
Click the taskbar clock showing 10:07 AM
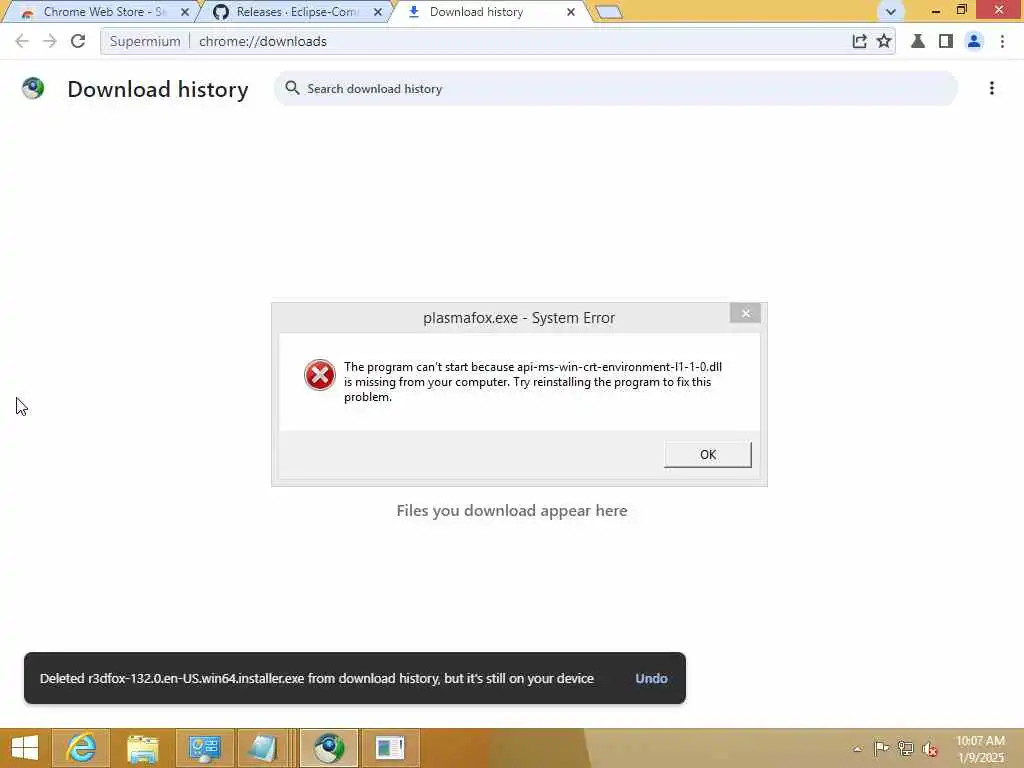pos(980,749)
